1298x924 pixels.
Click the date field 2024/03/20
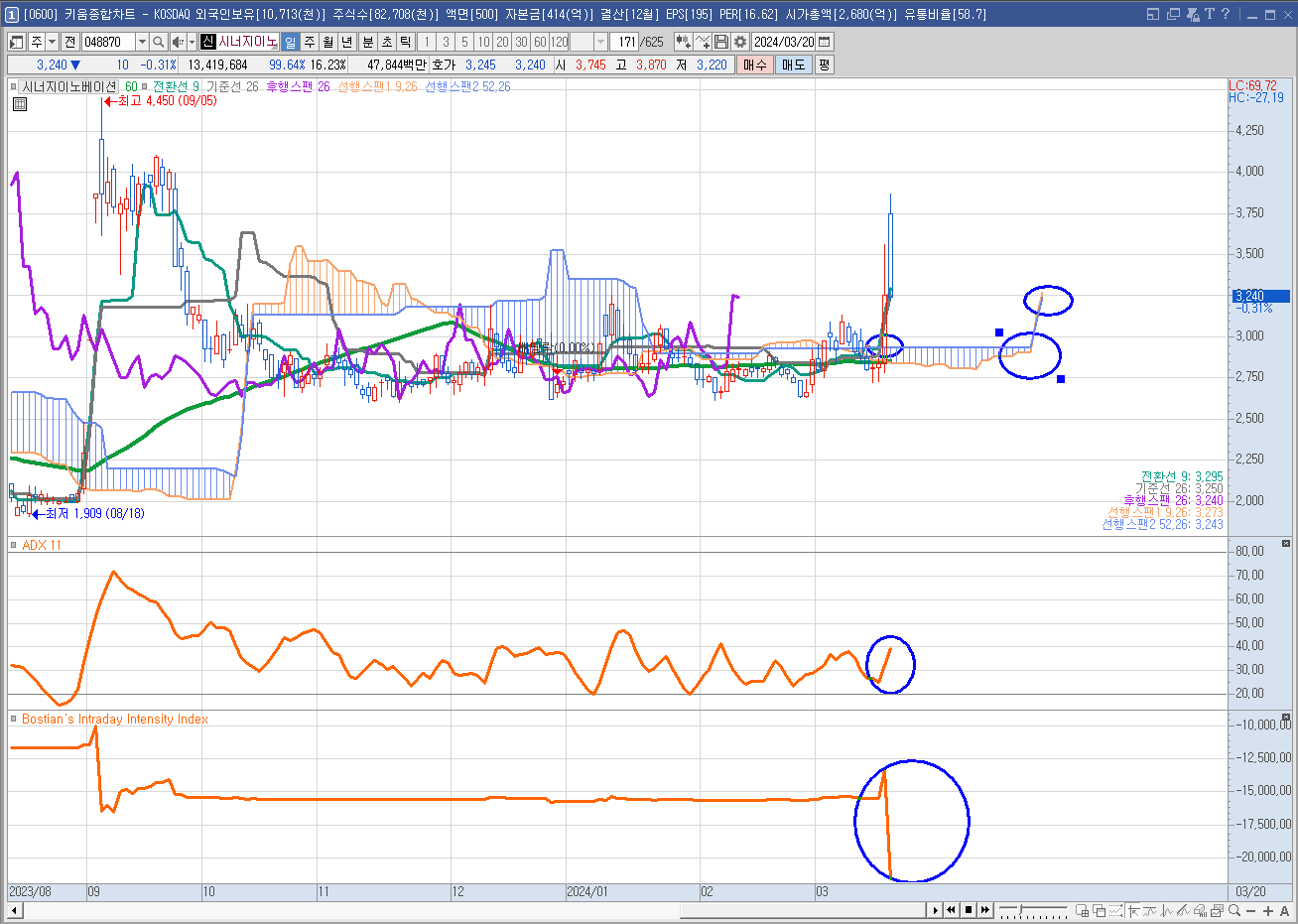coord(784,42)
